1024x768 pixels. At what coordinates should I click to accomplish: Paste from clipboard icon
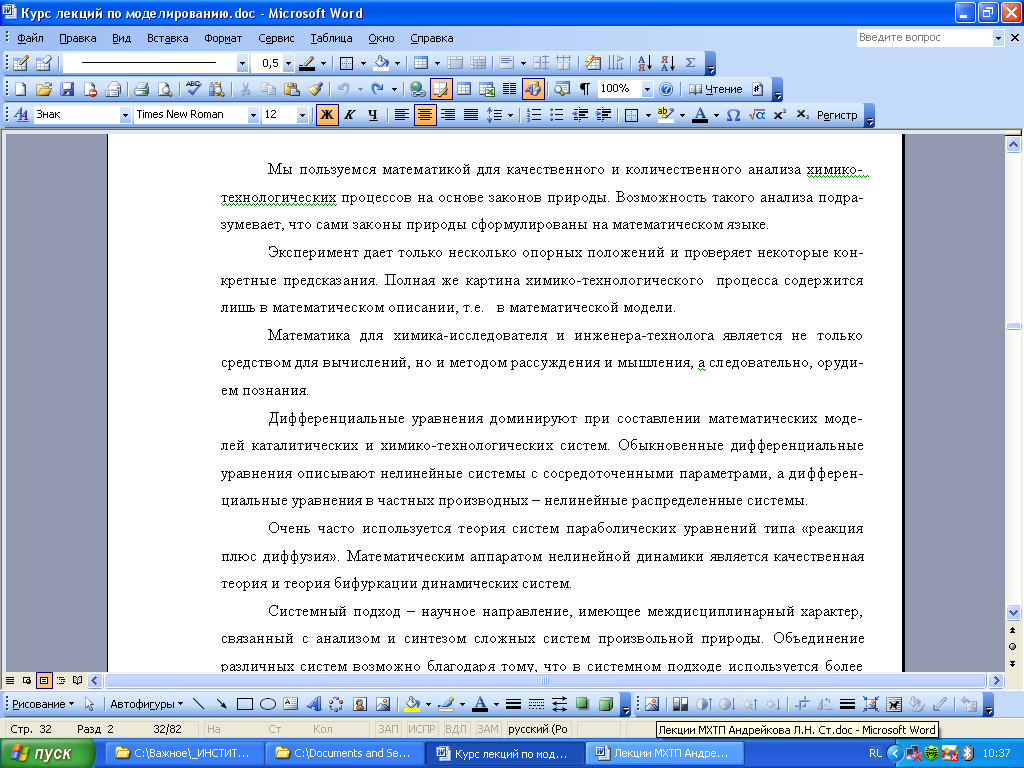291,89
